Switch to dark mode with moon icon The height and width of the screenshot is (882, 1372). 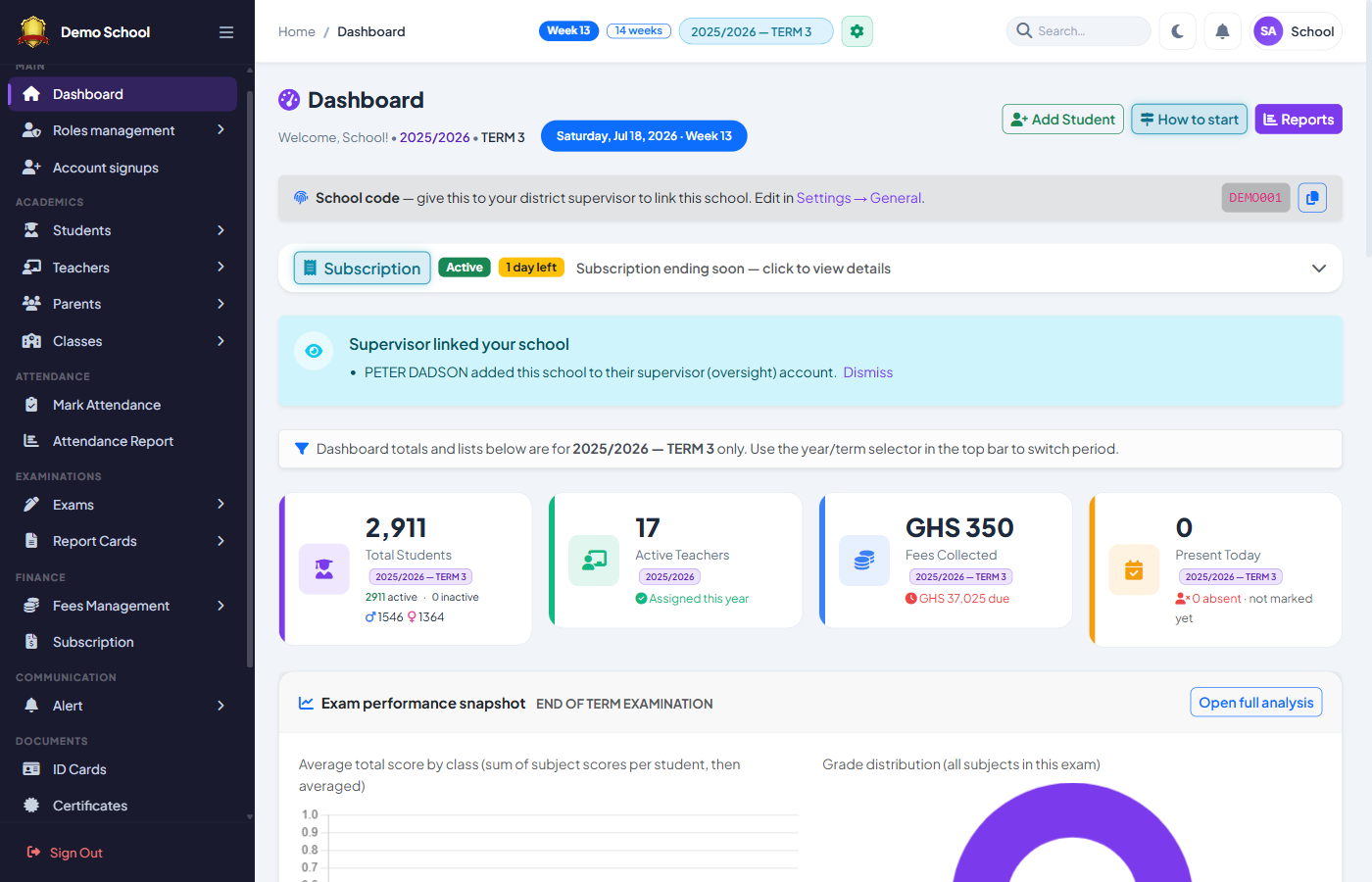(x=1177, y=31)
